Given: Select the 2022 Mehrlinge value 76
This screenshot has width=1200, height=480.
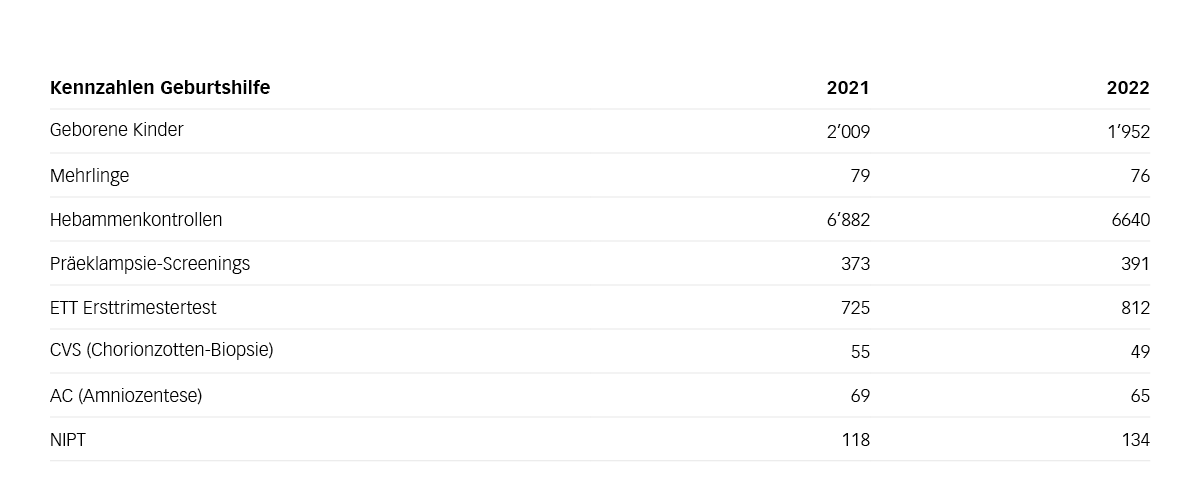Looking at the screenshot, I should point(1140,176).
